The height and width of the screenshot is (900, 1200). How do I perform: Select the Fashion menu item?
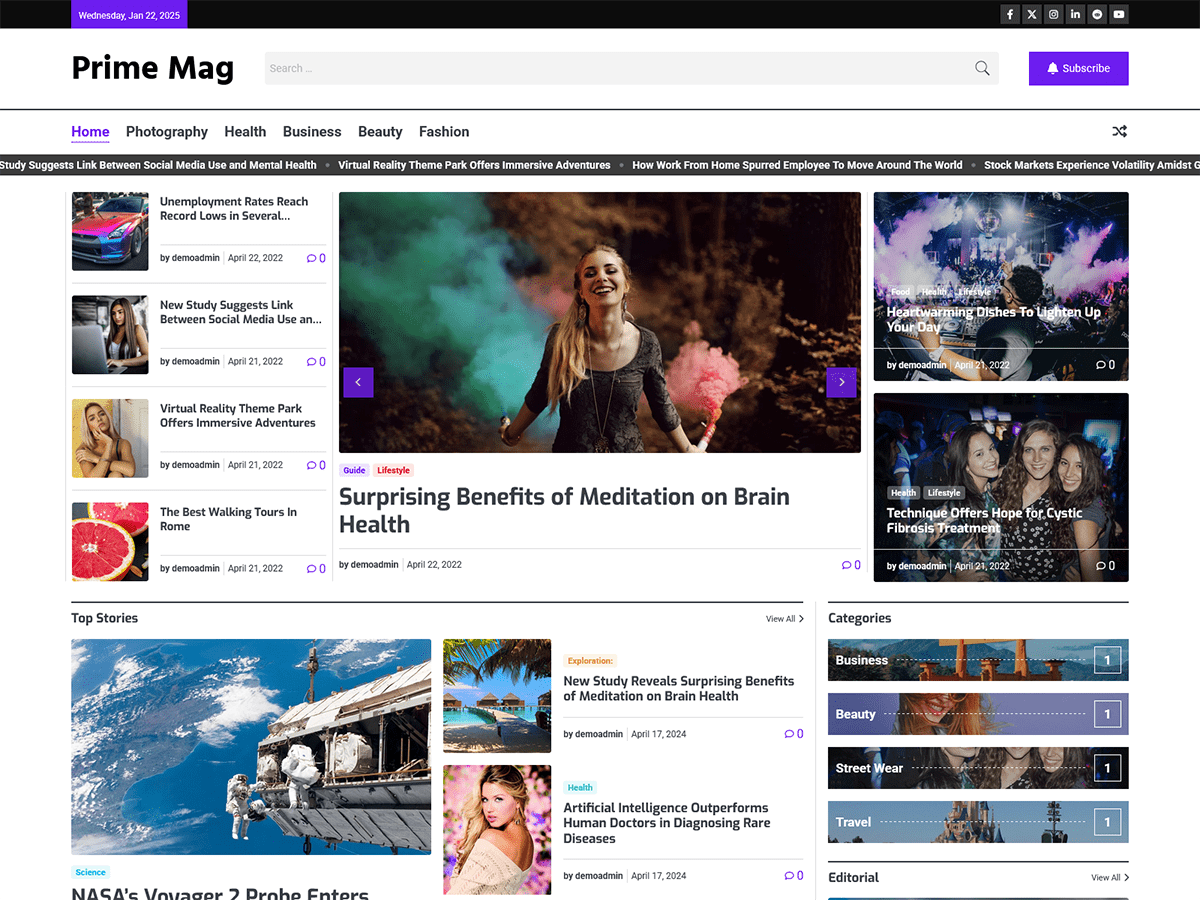444,131
